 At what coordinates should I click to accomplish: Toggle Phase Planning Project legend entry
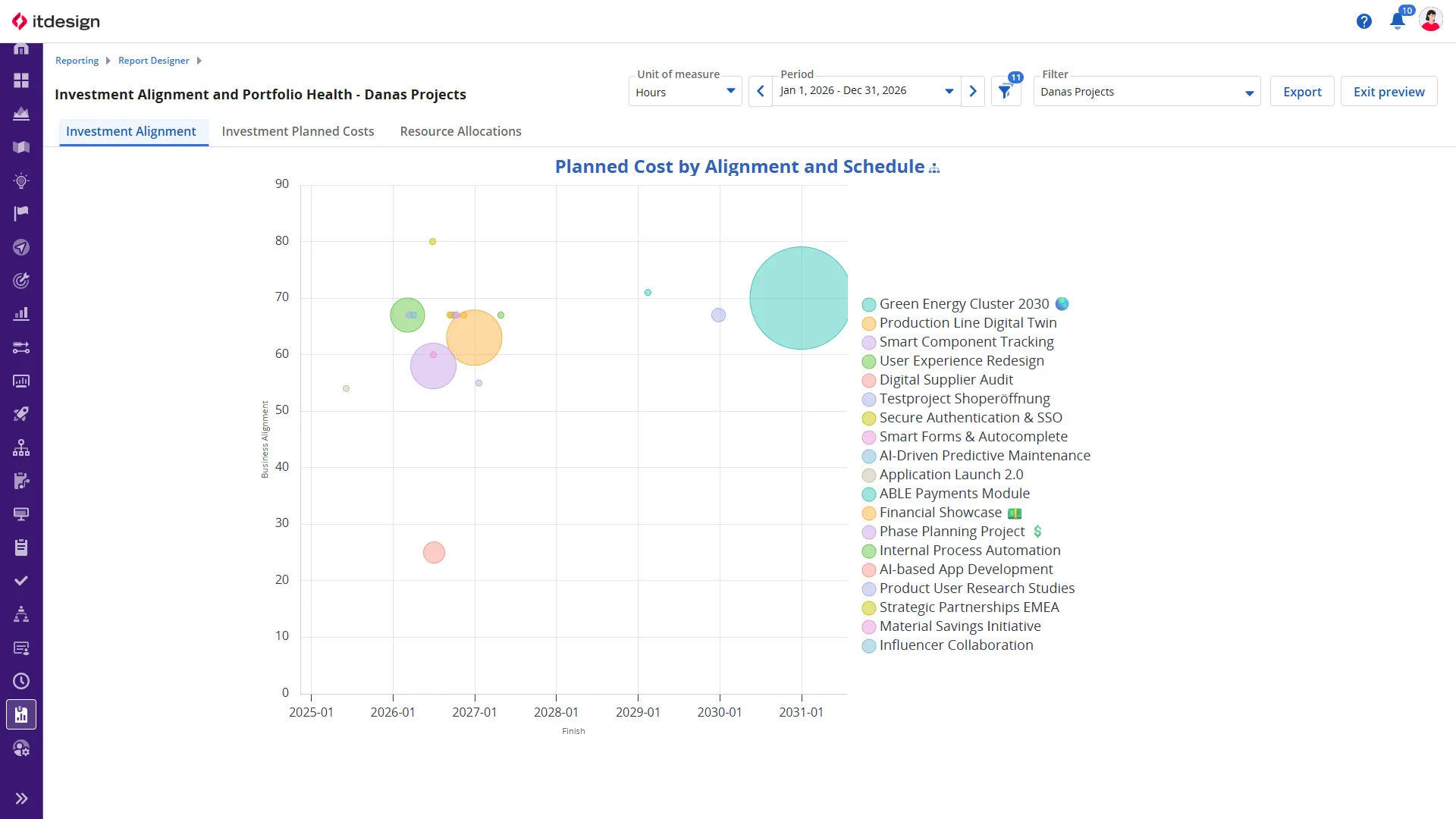click(x=952, y=532)
